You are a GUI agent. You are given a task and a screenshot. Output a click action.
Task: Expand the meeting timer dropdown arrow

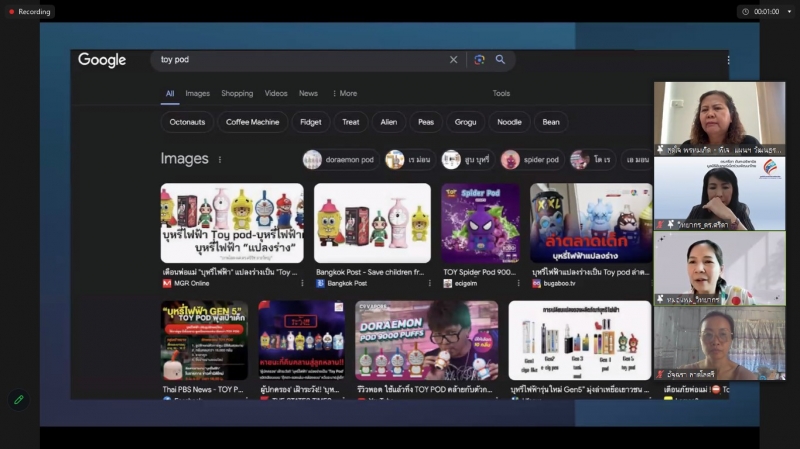(x=789, y=12)
